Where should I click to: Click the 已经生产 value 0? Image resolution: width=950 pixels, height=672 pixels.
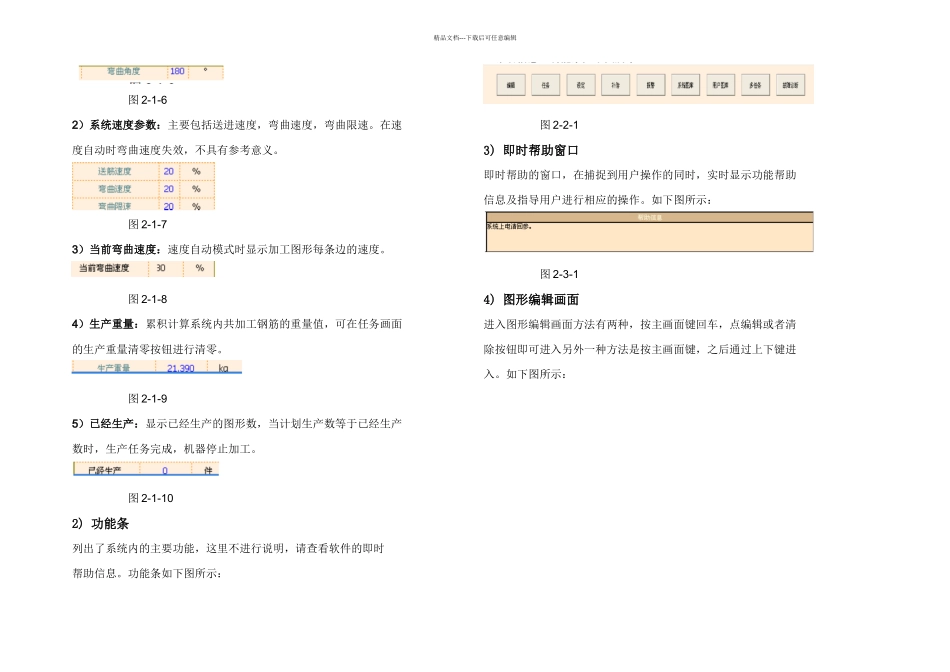tap(165, 470)
